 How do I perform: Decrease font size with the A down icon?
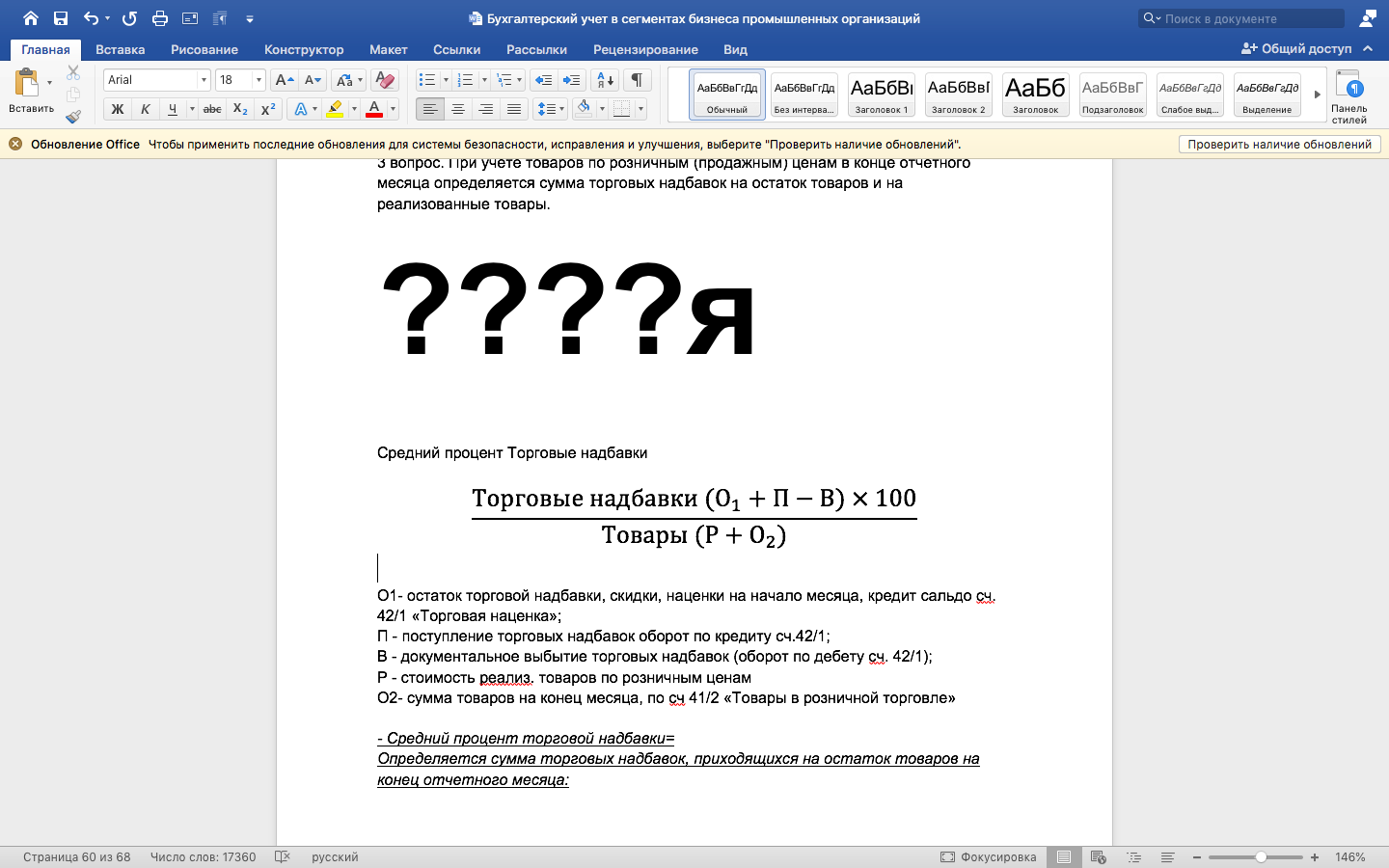pyautogui.click(x=312, y=80)
